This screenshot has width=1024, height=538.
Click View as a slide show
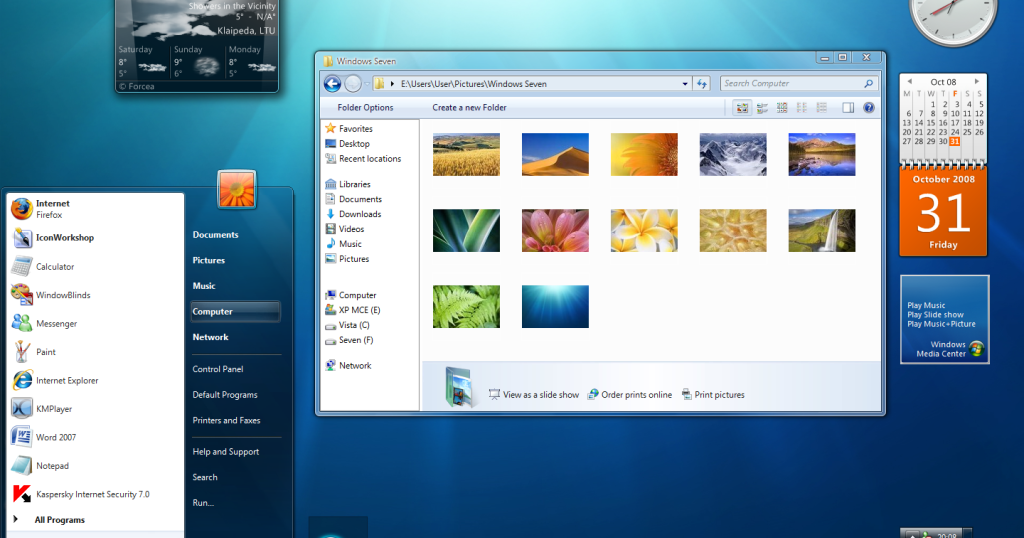click(x=534, y=394)
